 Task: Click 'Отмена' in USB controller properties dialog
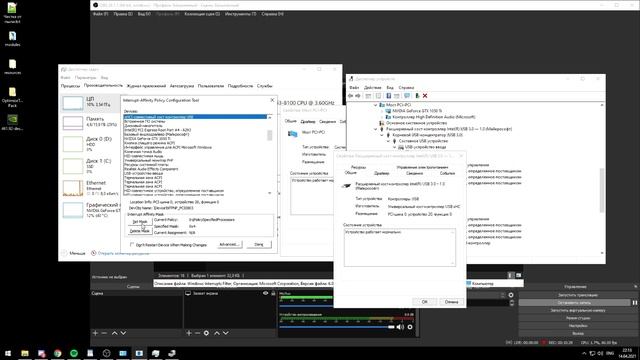click(451, 302)
